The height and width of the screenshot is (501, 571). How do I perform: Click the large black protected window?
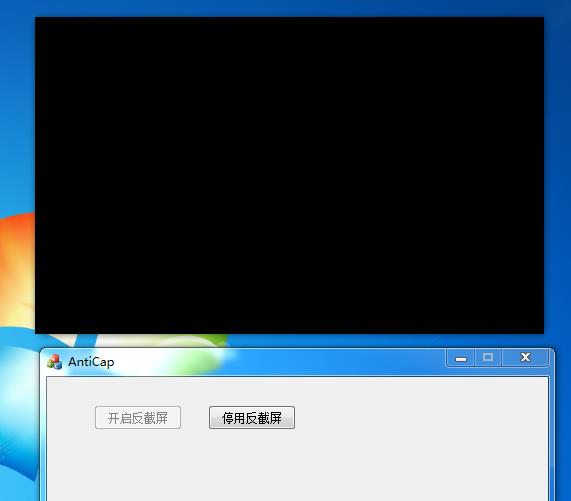pyautogui.click(x=290, y=175)
